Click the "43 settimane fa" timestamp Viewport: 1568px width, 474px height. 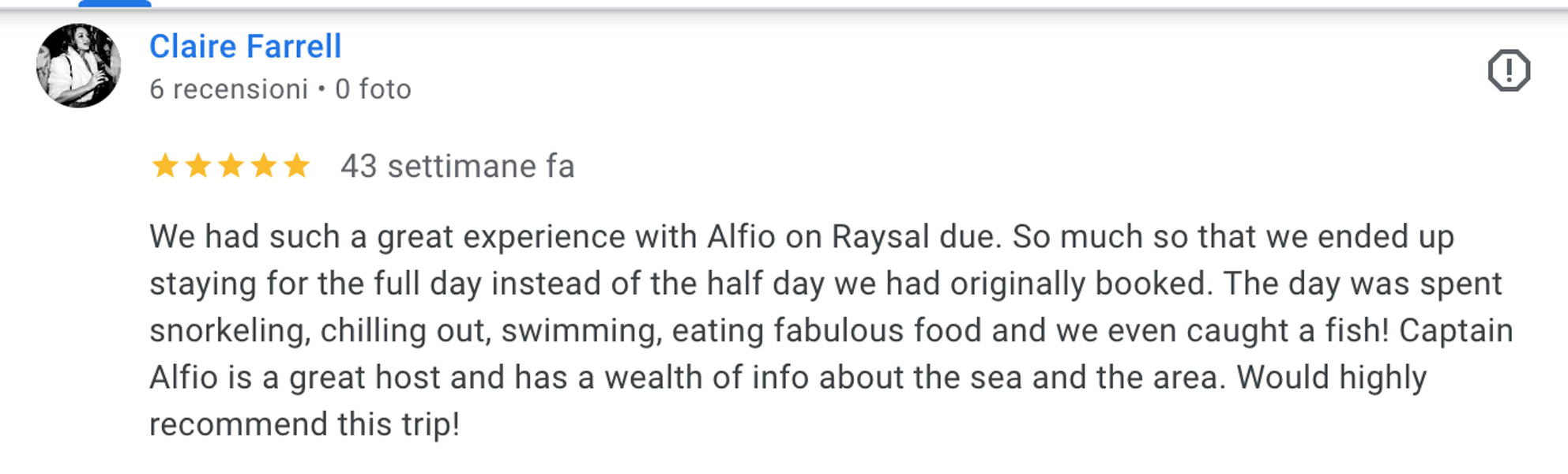pos(457,167)
